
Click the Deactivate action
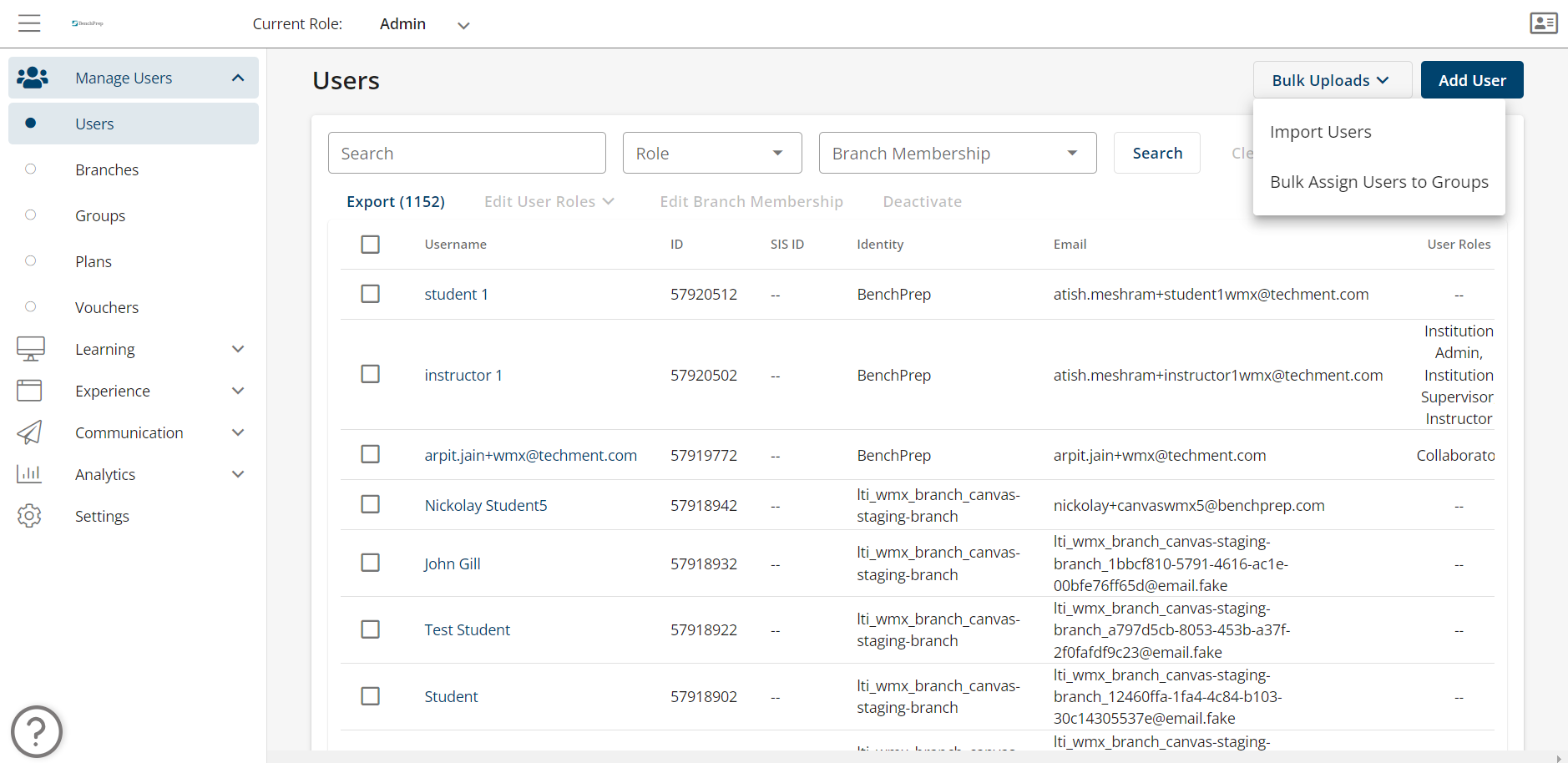922,202
